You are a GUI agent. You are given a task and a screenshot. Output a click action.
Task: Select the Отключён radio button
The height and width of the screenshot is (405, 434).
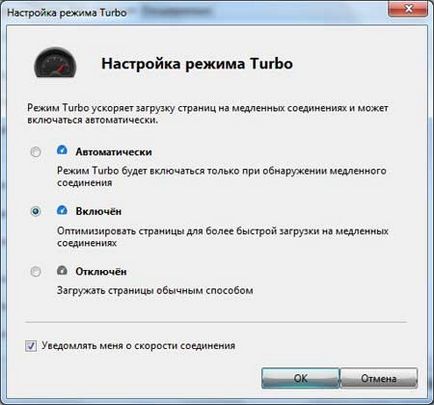pos(36,272)
